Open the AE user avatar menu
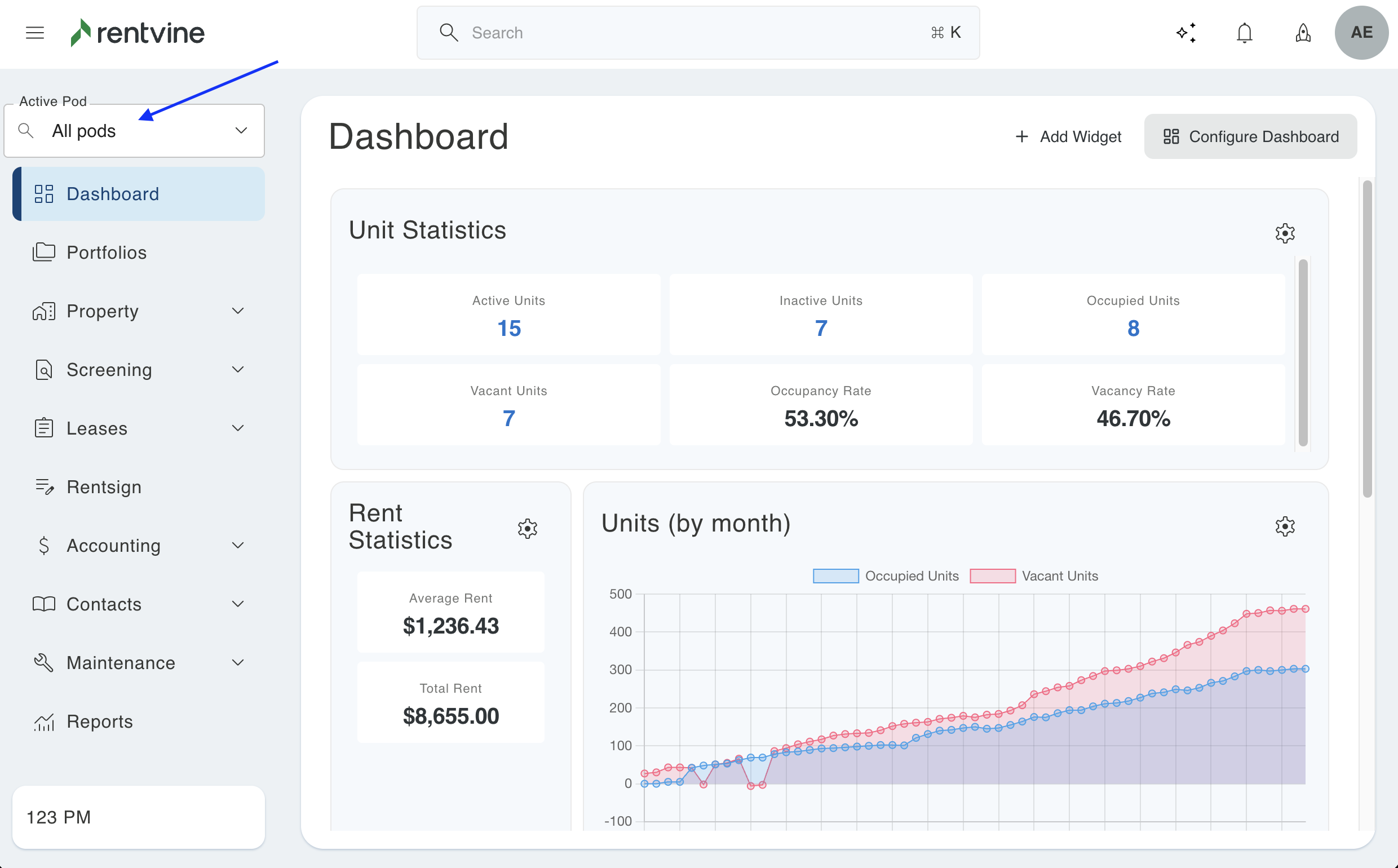The width and height of the screenshot is (1398, 868). click(1361, 33)
